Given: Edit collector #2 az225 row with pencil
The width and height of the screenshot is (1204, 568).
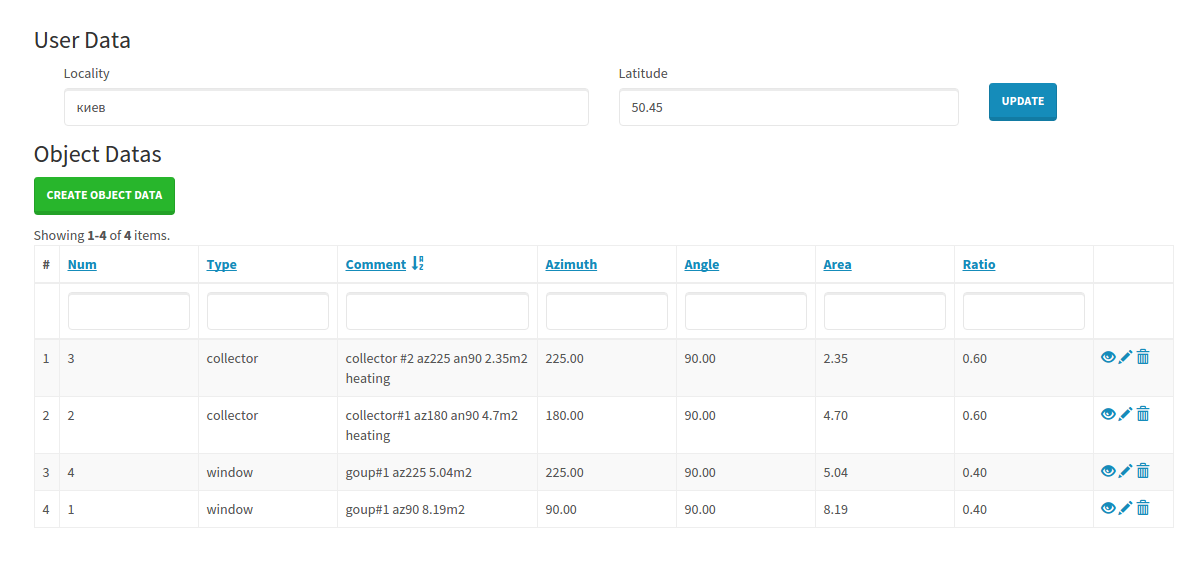Looking at the screenshot, I should pos(1125,357).
